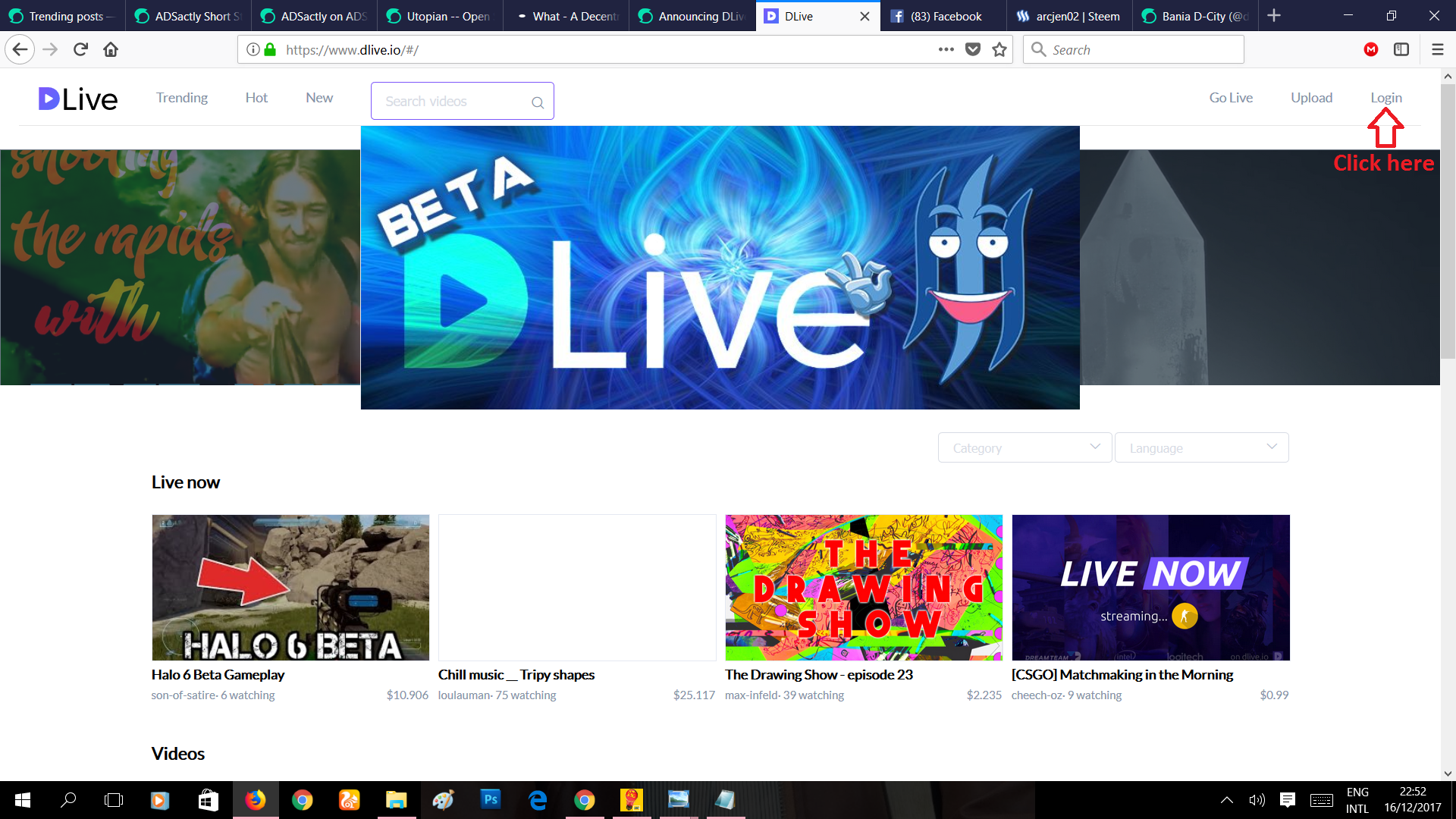
Task: Click the Login link
Action: (1385, 98)
